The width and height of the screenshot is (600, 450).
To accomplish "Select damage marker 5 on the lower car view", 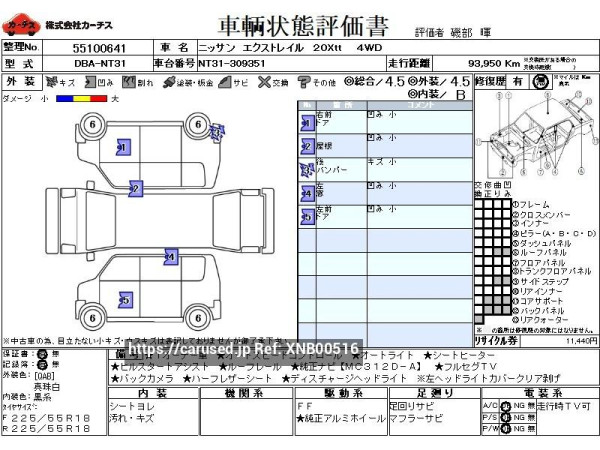I will point(125,299).
